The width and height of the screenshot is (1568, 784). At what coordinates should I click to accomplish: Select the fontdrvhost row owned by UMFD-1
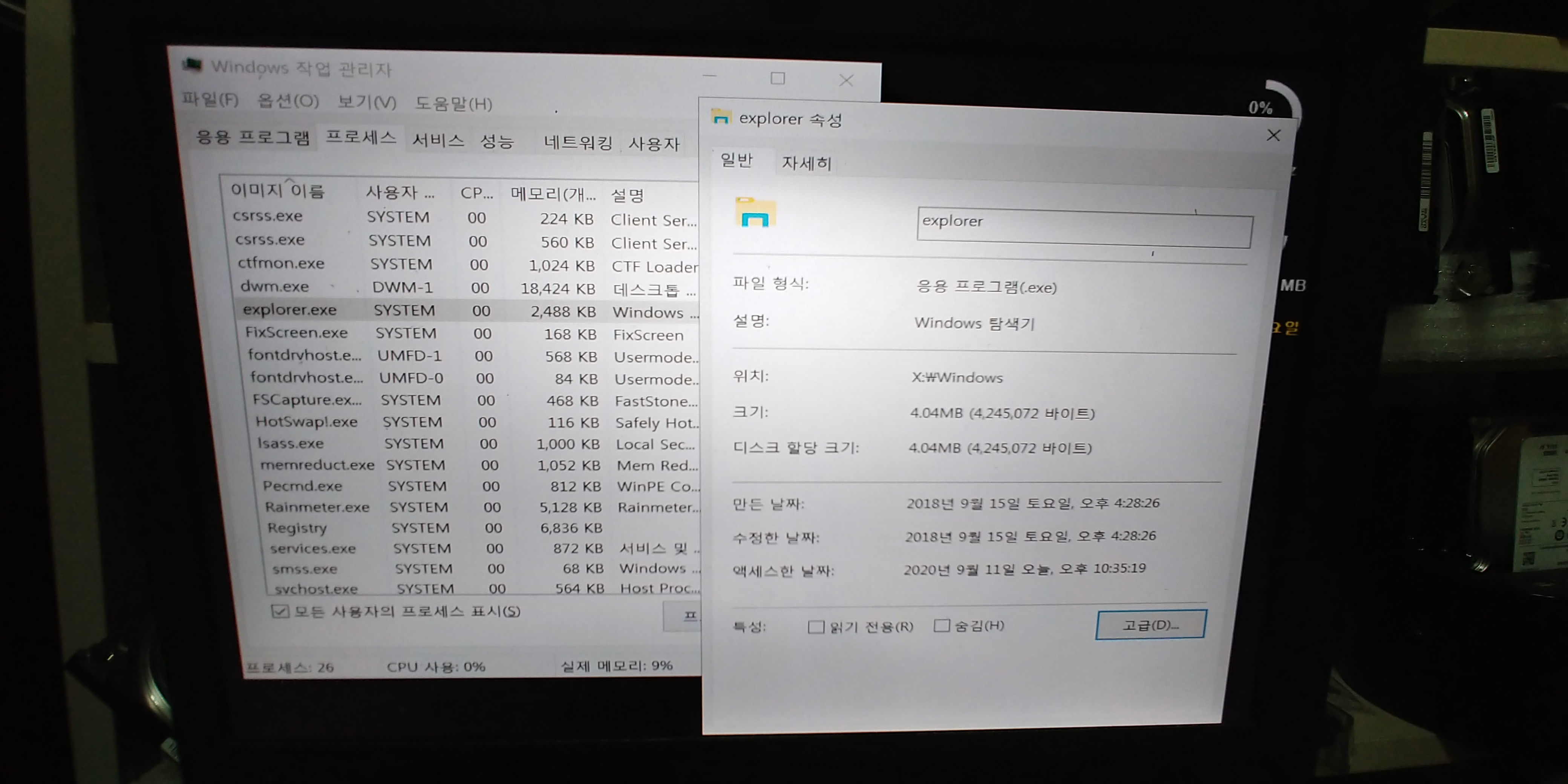(472, 356)
